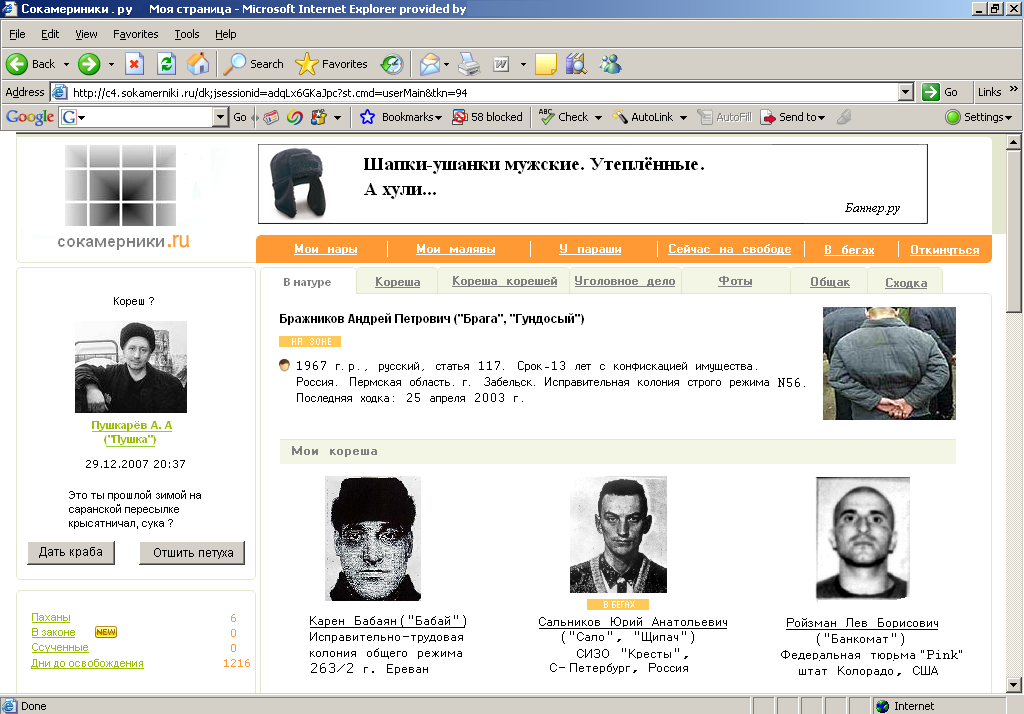
Task: Click the Мои нары navigation link
Action: [326, 249]
